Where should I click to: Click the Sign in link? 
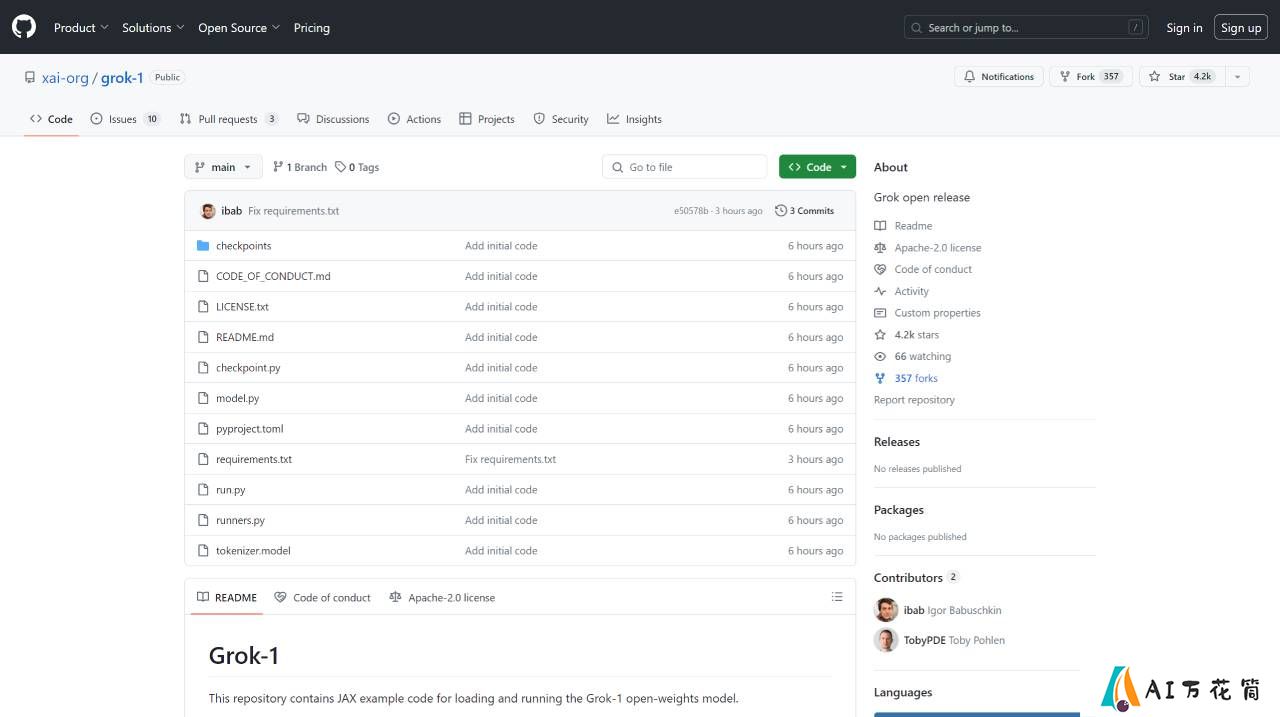click(x=1184, y=28)
